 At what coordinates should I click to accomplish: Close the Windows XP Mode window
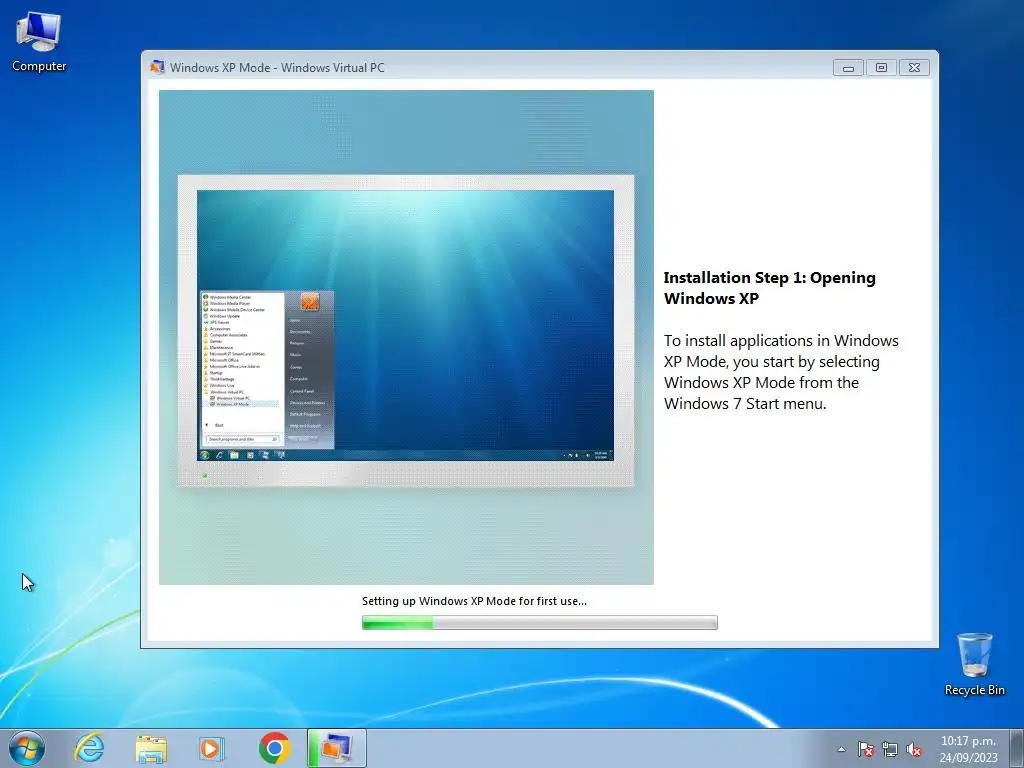click(x=914, y=68)
